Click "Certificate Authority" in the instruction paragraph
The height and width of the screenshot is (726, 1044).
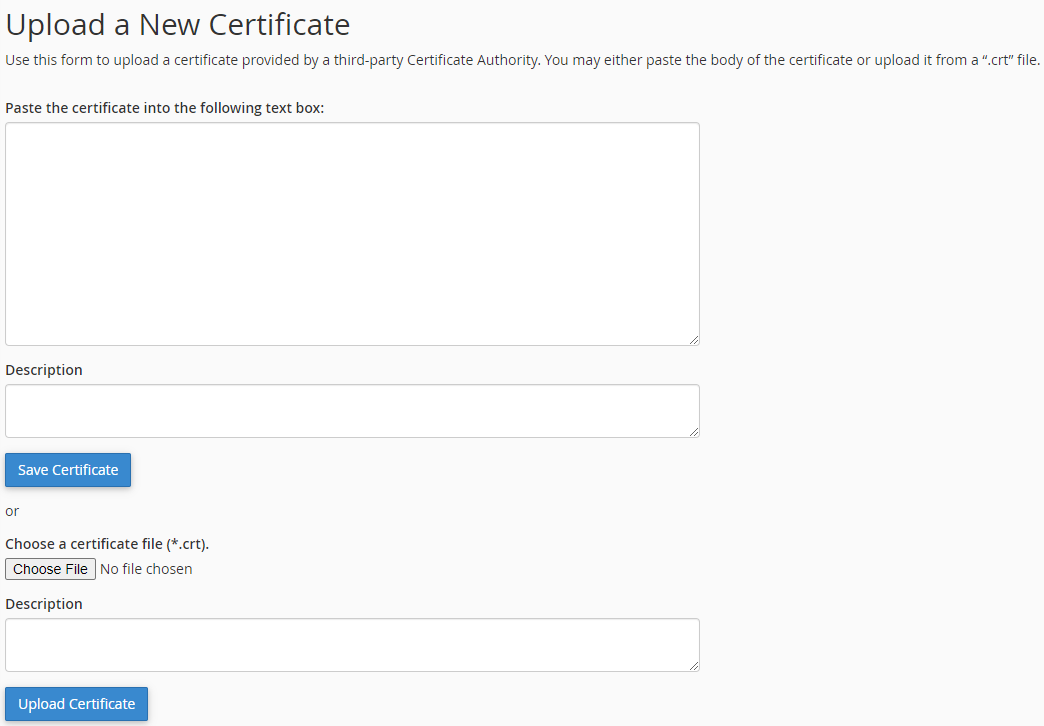pos(472,60)
